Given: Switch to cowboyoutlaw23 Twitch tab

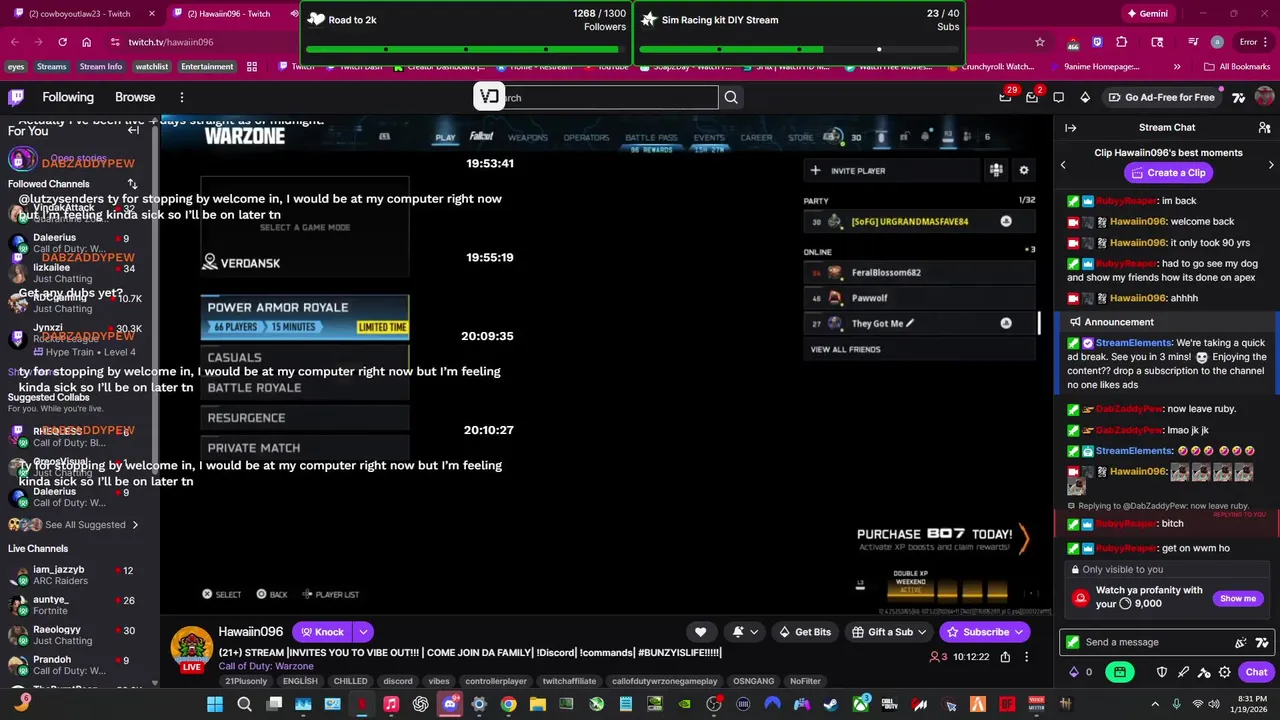Looking at the screenshot, I should pos(83,14).
